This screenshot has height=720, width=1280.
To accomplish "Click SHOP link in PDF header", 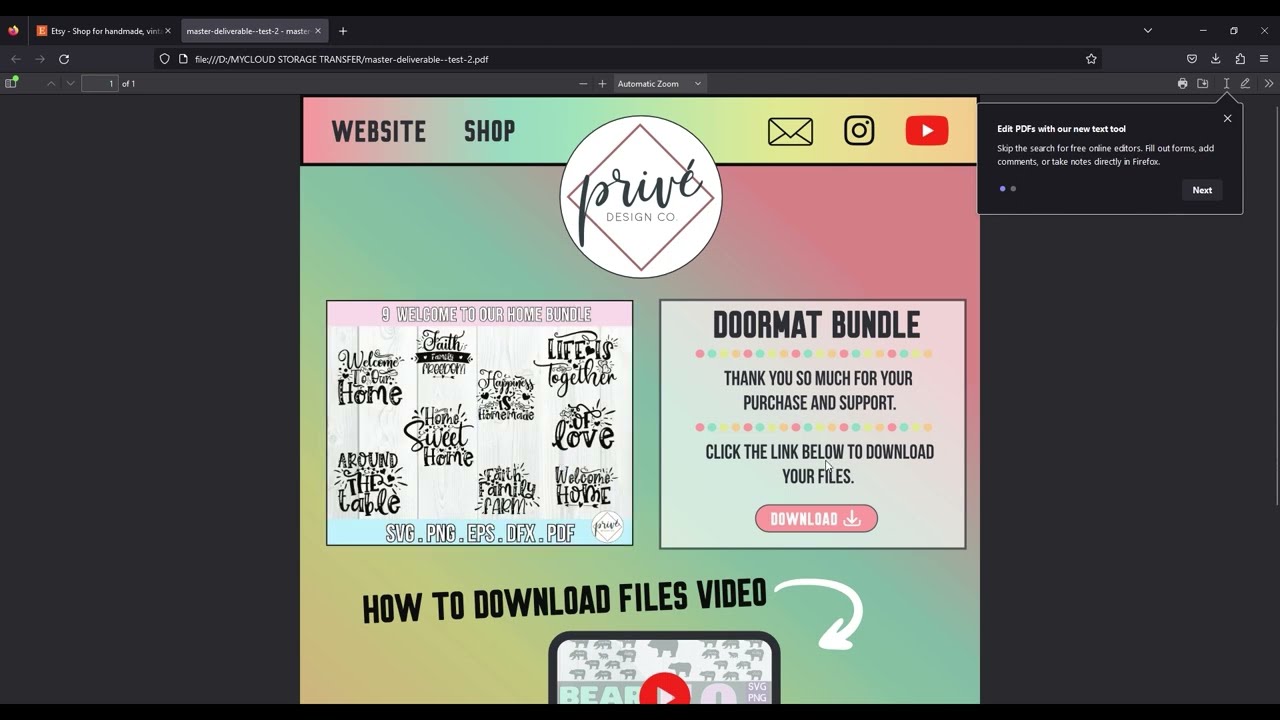I will 490,131.
